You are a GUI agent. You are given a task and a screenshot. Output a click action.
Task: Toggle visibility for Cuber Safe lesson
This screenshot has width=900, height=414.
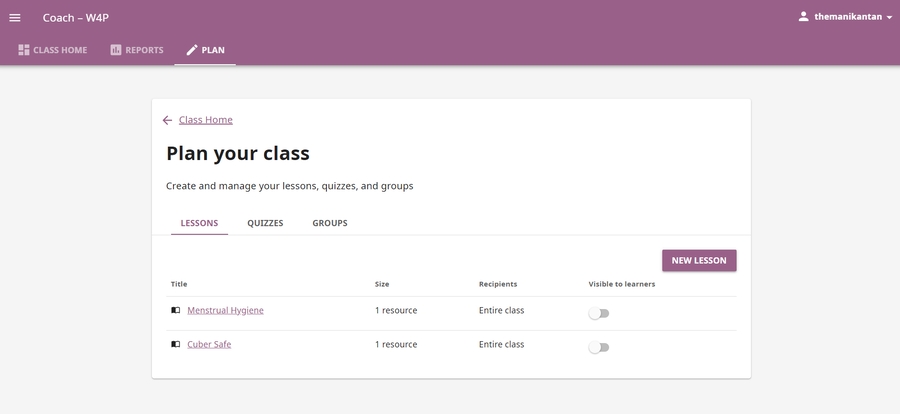click(598, 348)
